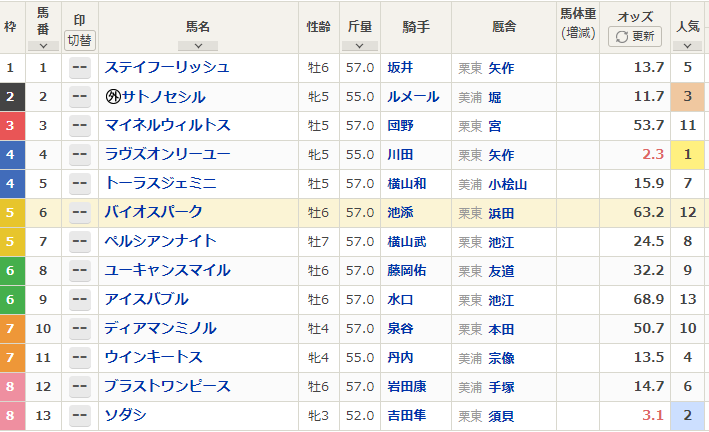Viewport: 709px width, 432px height.
Task: Open trainer 宗像 stable link
Action: 501,358
